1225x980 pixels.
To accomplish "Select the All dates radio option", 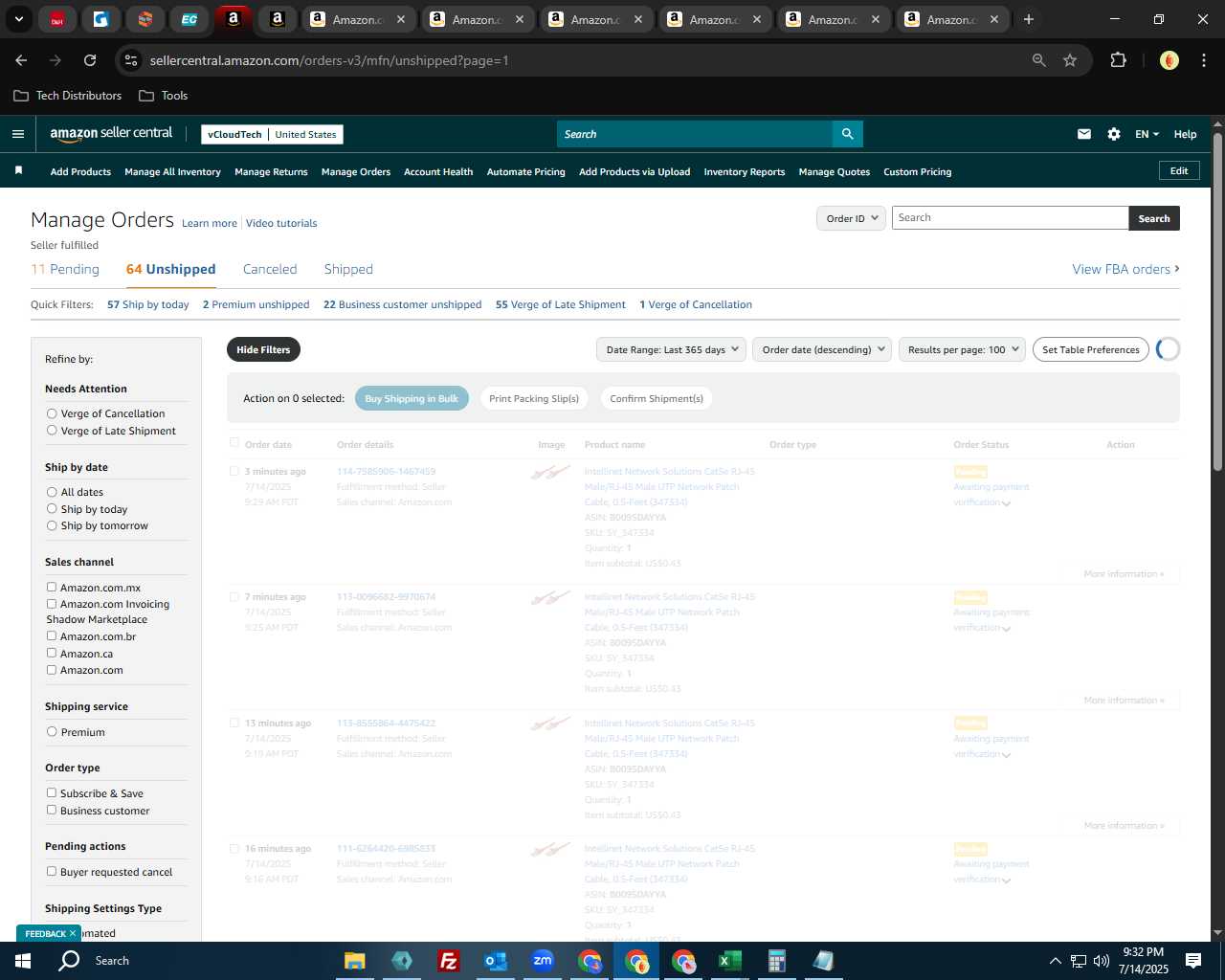I will 52,492.
